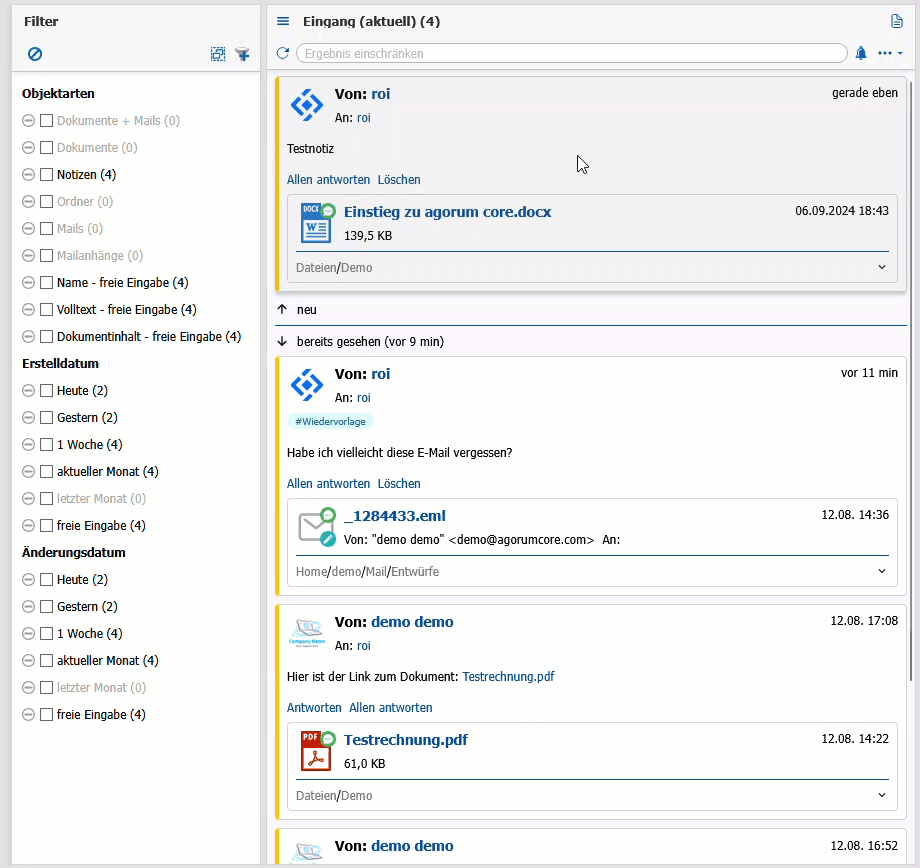
Task: Open the Testrechnung.pdf inline text link
Action: [x=508, y=677]
